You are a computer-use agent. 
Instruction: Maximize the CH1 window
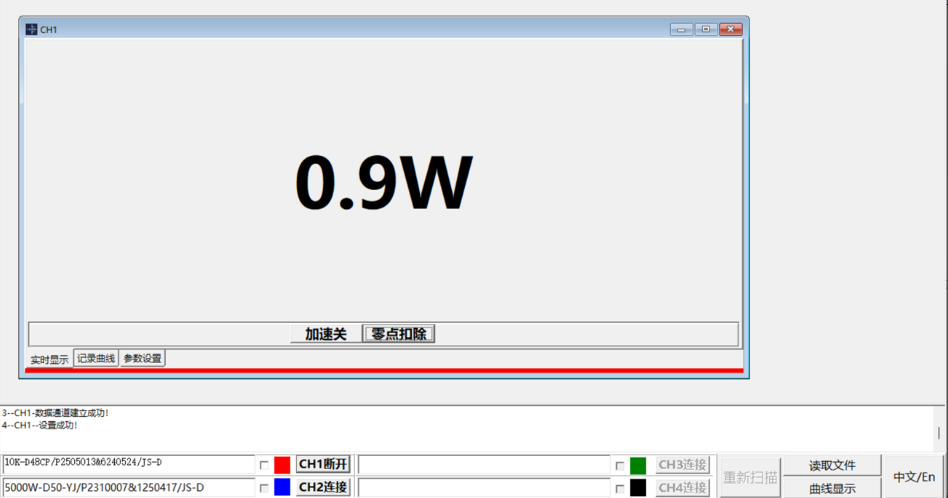706,29
